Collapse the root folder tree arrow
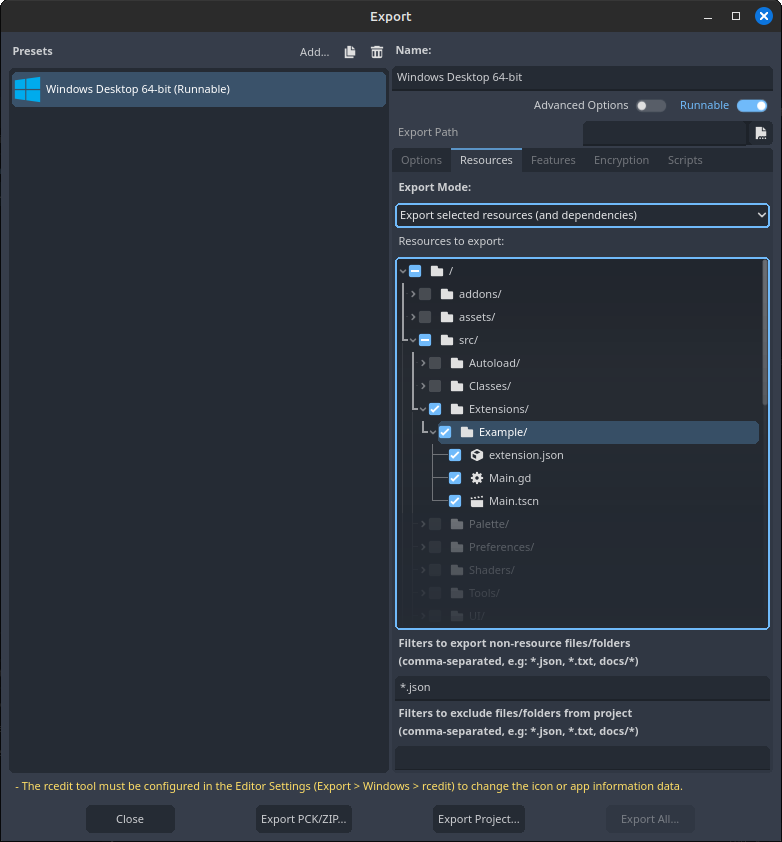The height and width of the screenshot is (842, 782). tap(403, 271)
